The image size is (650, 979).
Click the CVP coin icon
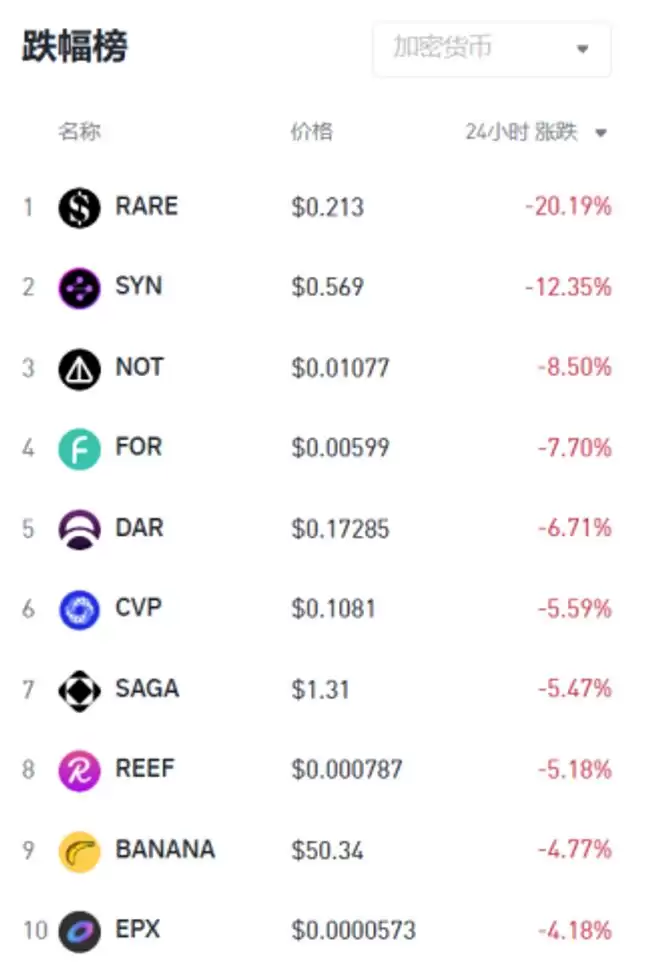[79, 609]
